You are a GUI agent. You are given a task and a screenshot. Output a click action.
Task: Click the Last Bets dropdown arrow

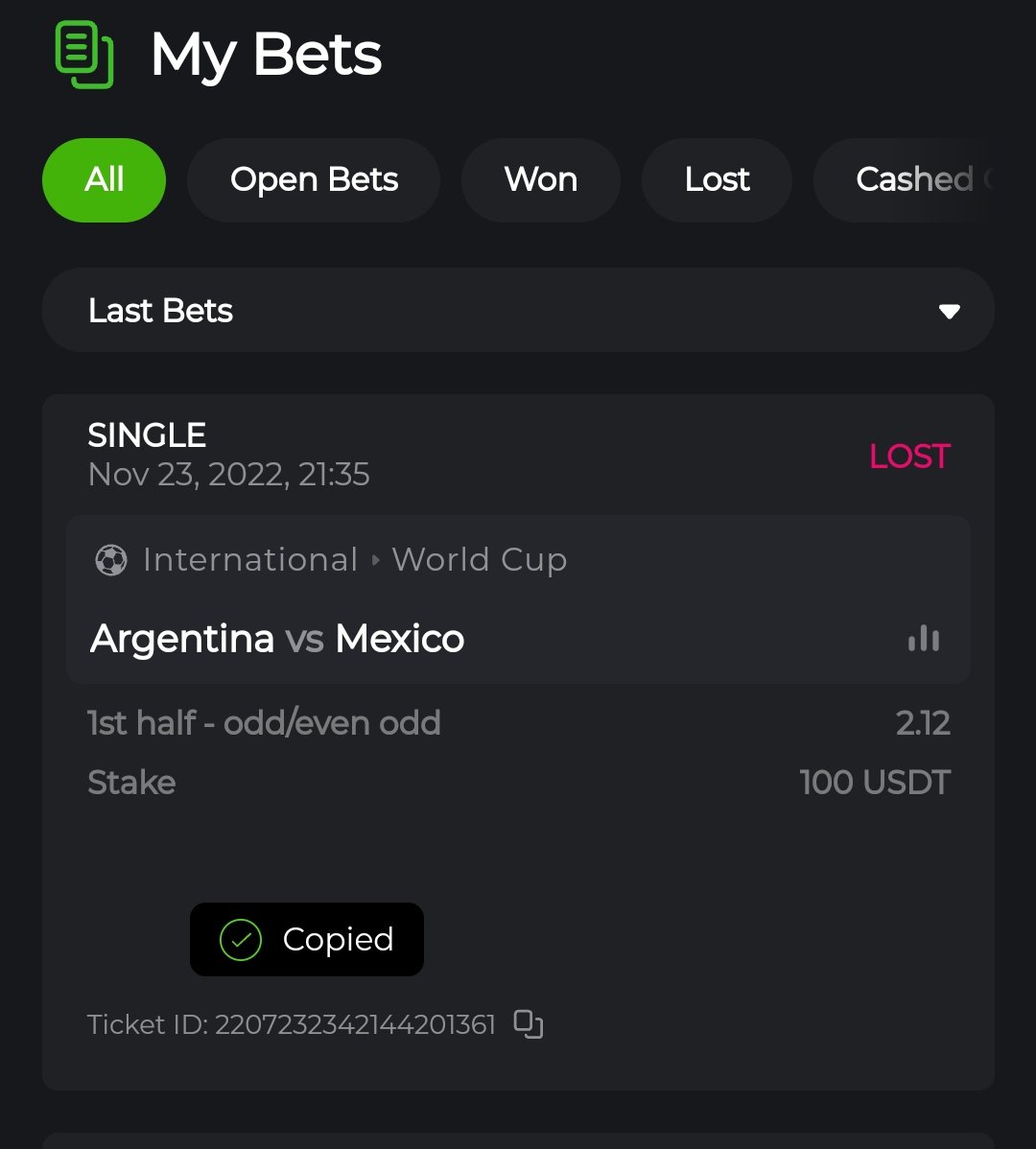coord(950,312)
